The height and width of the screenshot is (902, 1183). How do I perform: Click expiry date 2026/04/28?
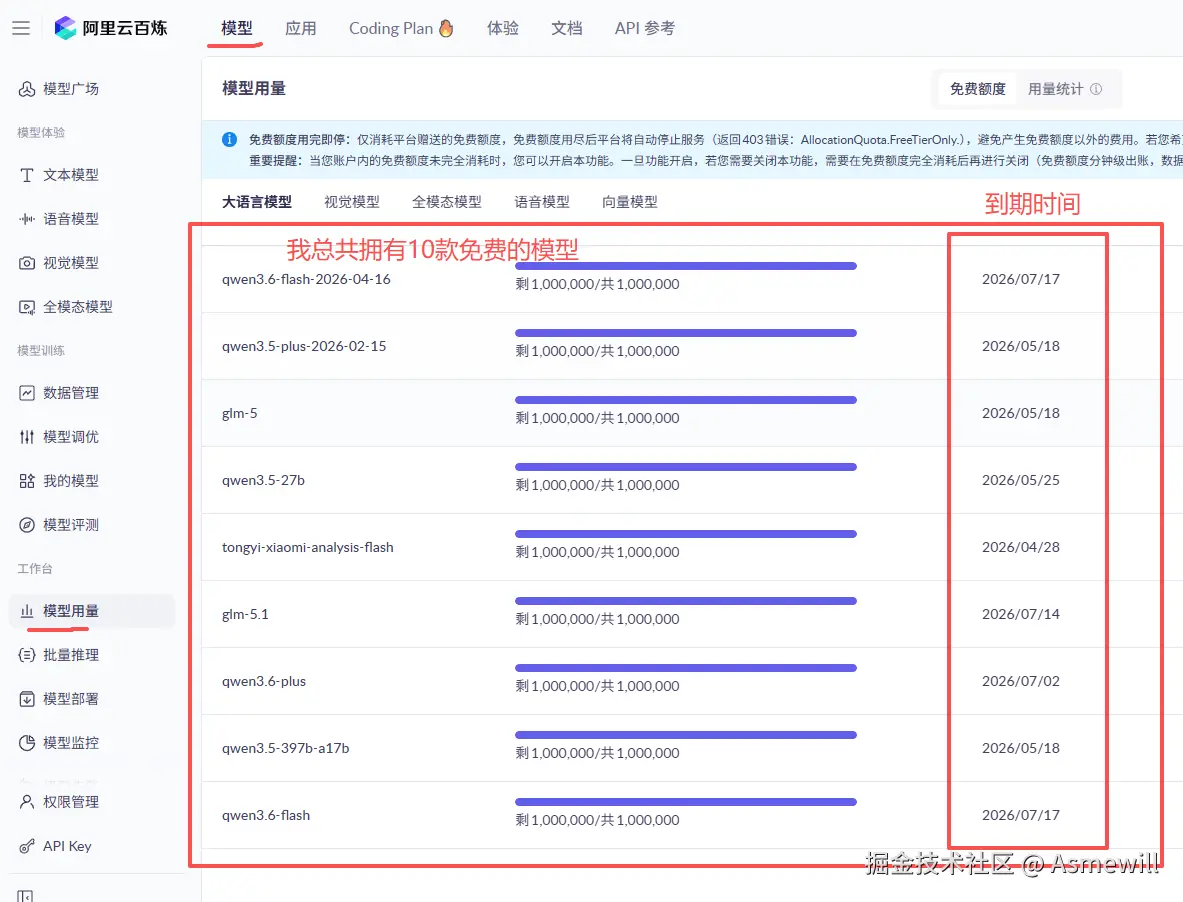pos(1021,548)
